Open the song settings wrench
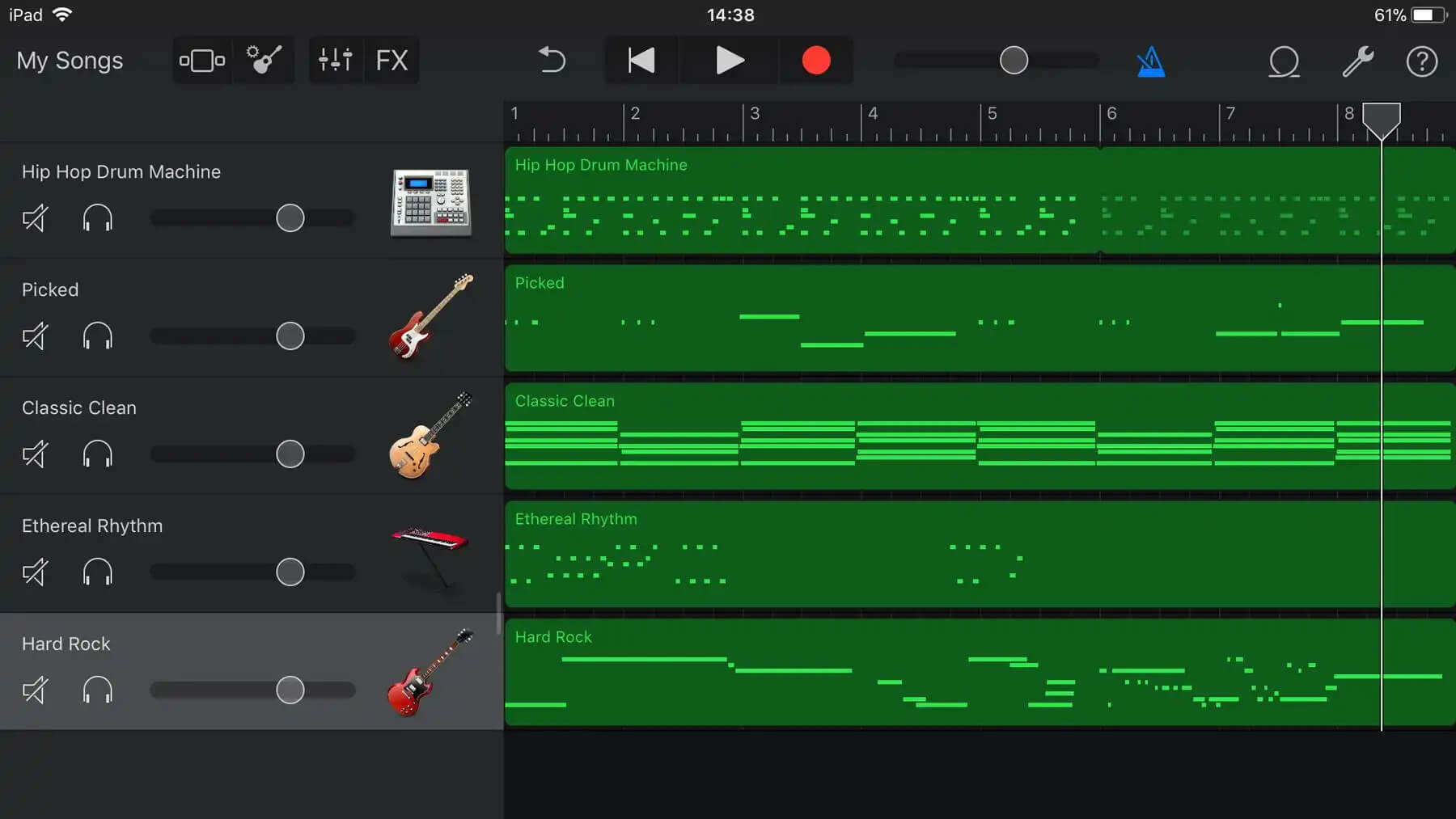Screen dimensions: 1456x819 coord(1359,61)
